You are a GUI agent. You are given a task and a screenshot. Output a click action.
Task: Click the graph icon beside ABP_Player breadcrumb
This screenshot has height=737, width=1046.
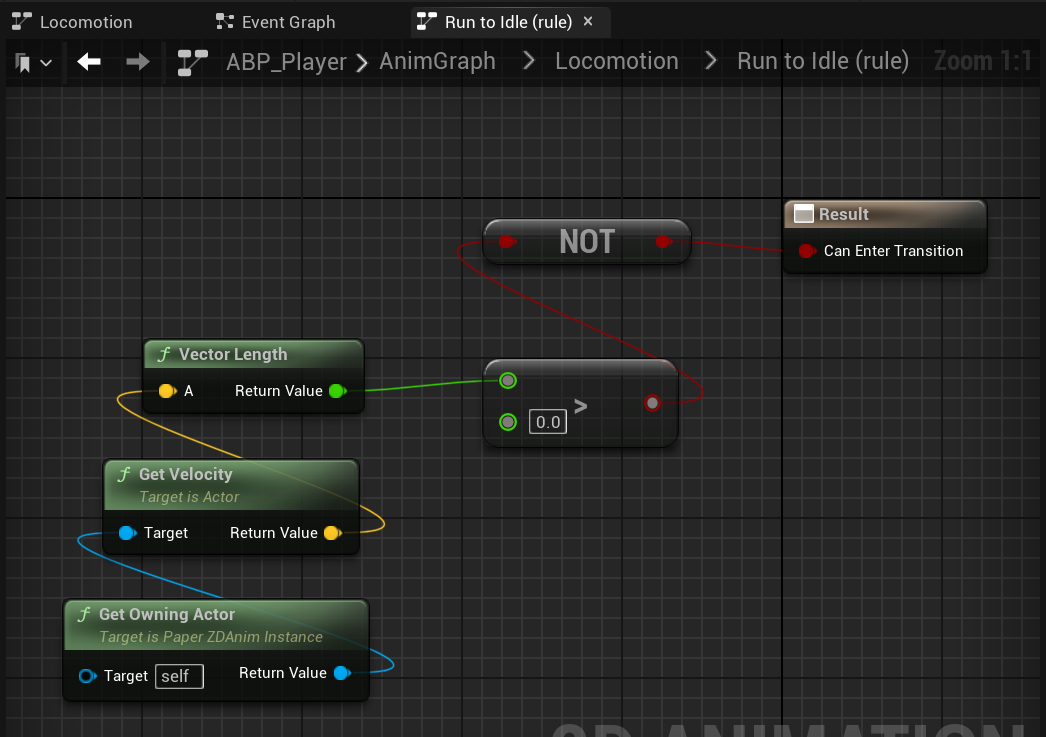click(192, 63)
